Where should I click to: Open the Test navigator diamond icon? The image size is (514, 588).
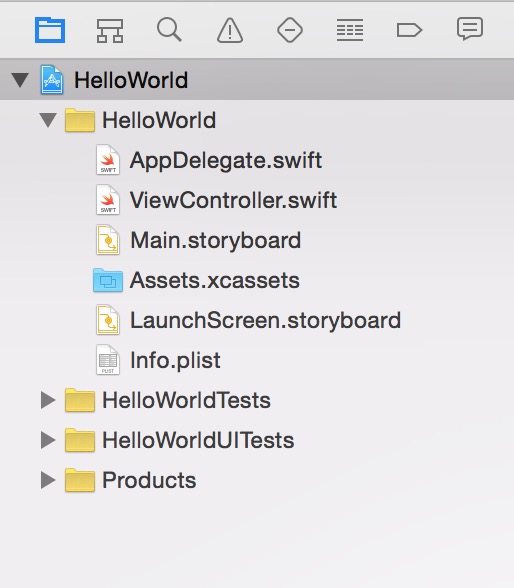pos(290,30)
